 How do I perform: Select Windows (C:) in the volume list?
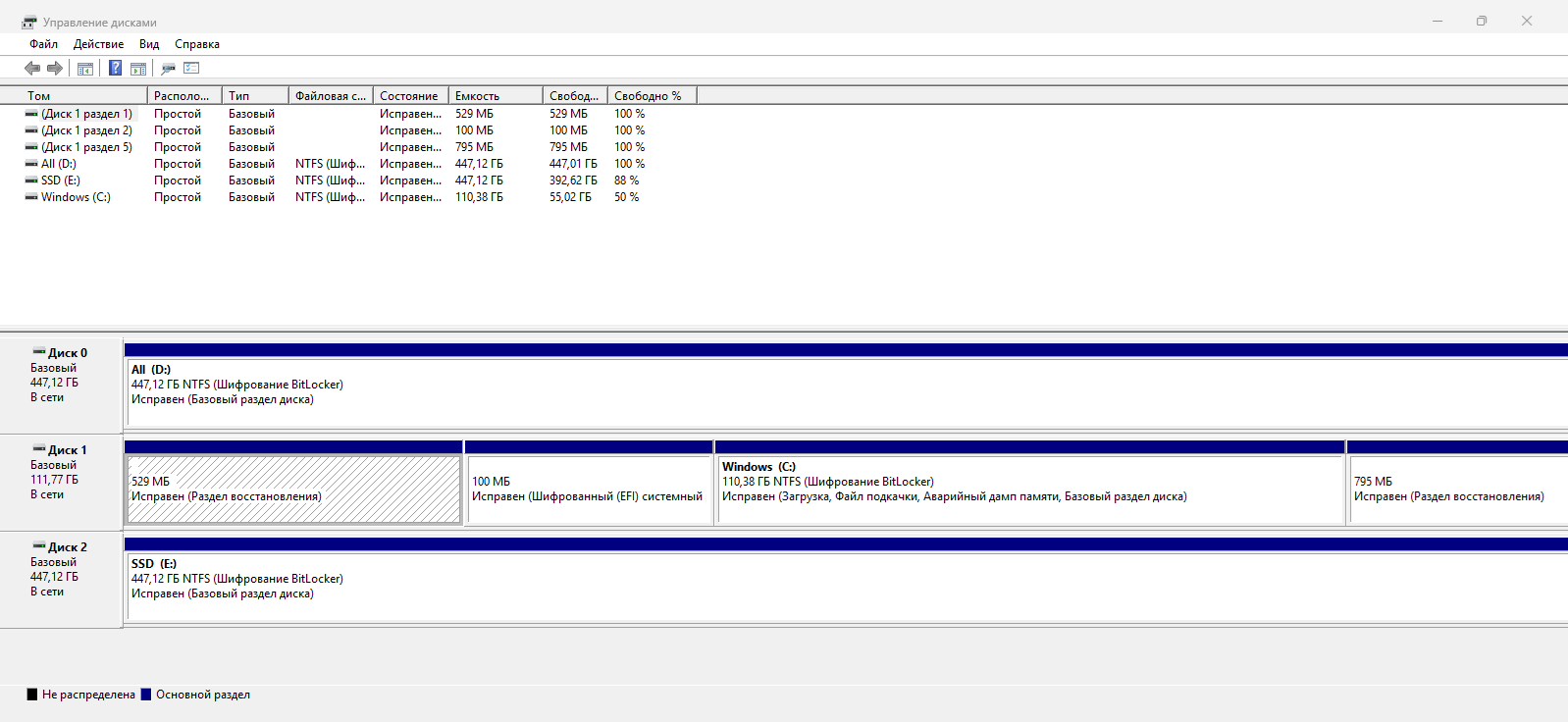pyautogui.click(x=76, y=197)
